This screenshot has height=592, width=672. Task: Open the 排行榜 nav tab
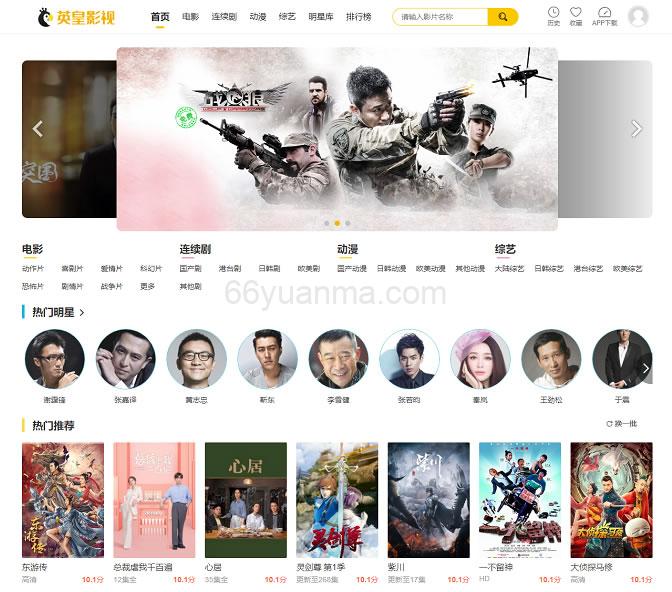pyautogui.click(x=359, y=17)
